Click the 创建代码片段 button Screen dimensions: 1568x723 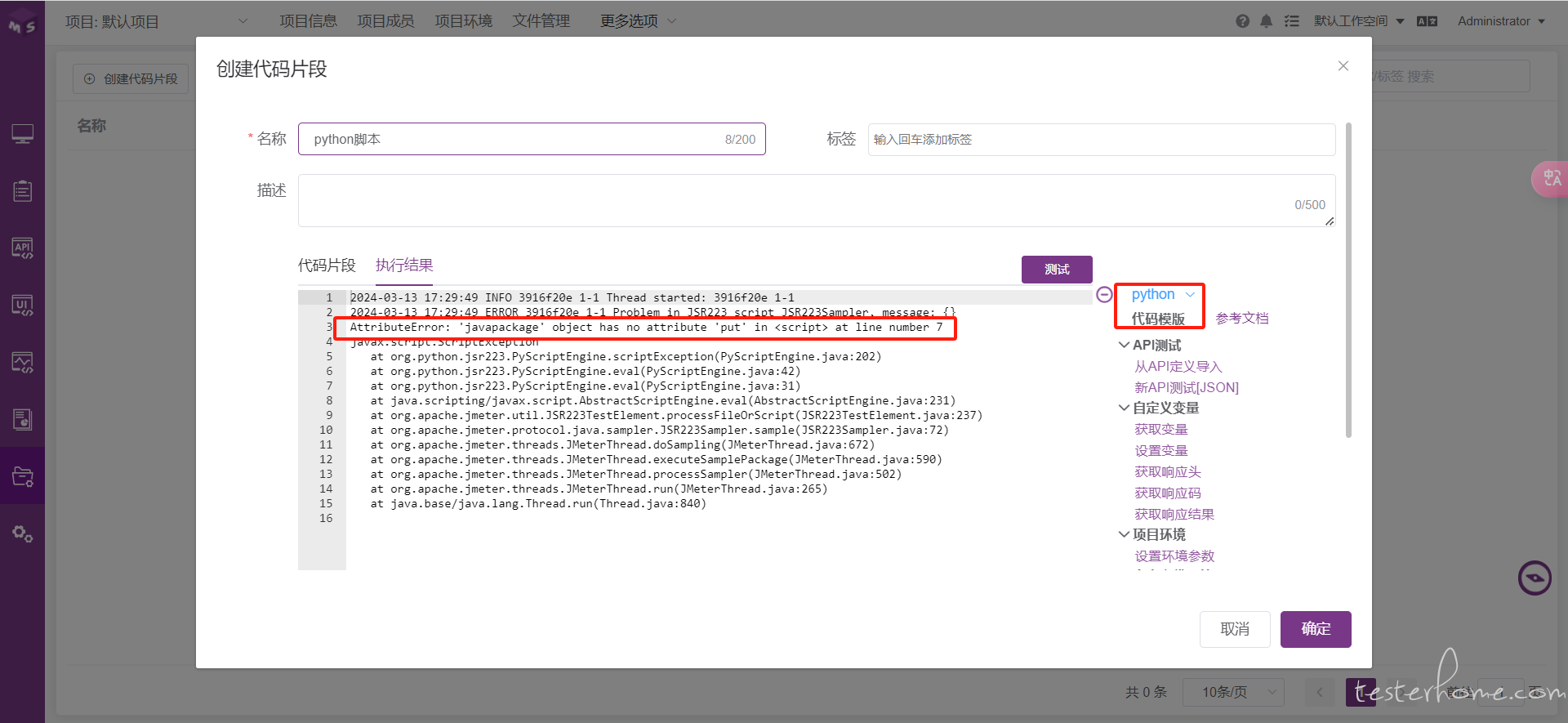point(131,79)
